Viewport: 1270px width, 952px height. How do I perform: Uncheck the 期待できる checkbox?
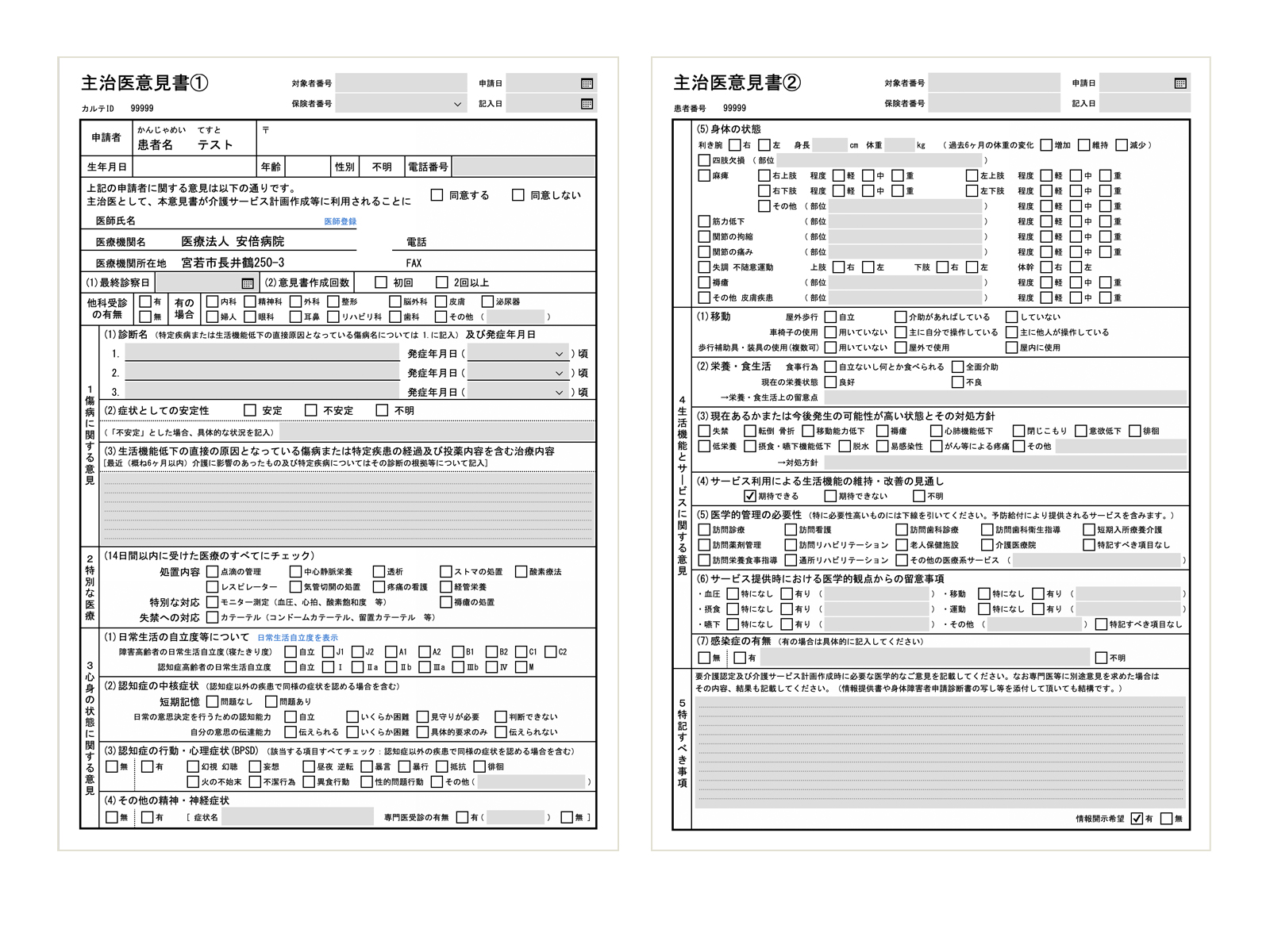(749, 496)
